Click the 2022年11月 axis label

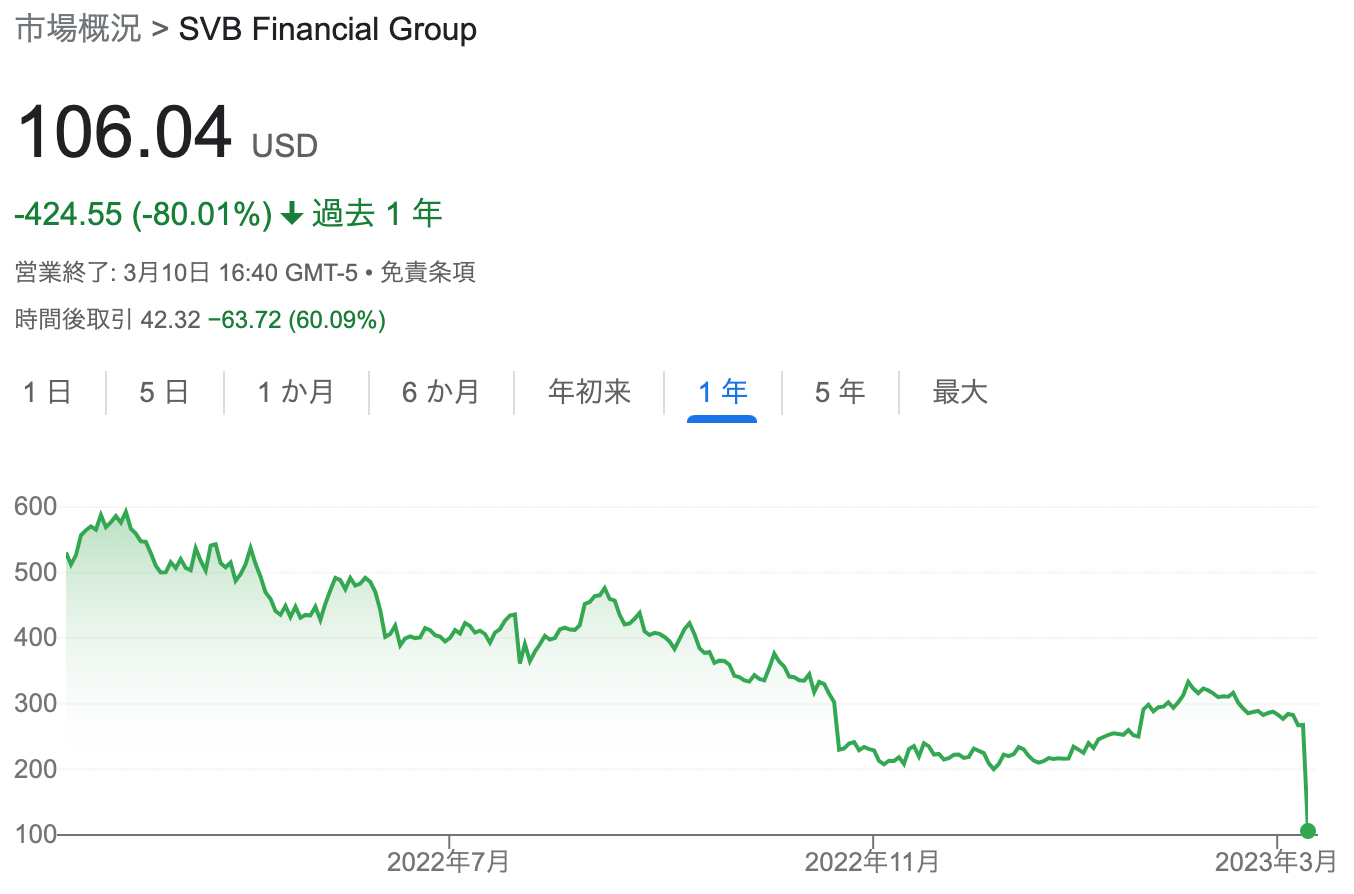(x=872, y=861)
